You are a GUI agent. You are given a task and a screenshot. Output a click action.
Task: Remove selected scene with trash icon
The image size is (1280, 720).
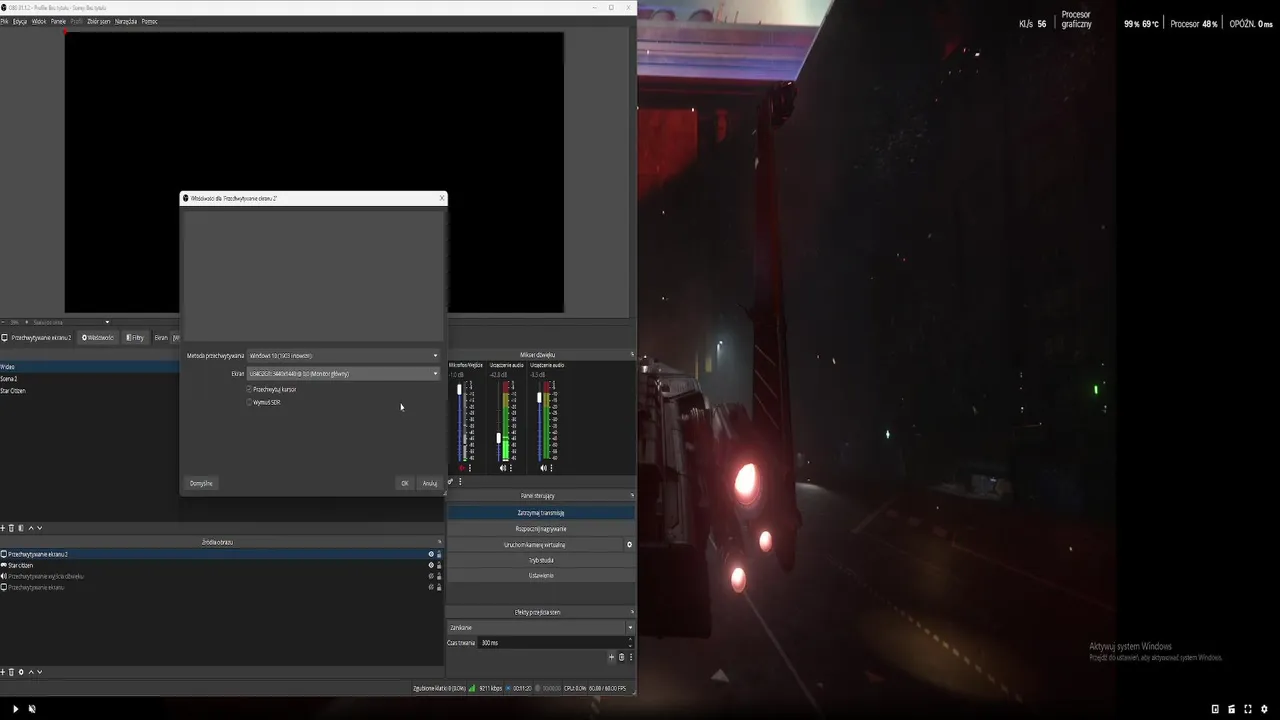[x=12, y=528]
